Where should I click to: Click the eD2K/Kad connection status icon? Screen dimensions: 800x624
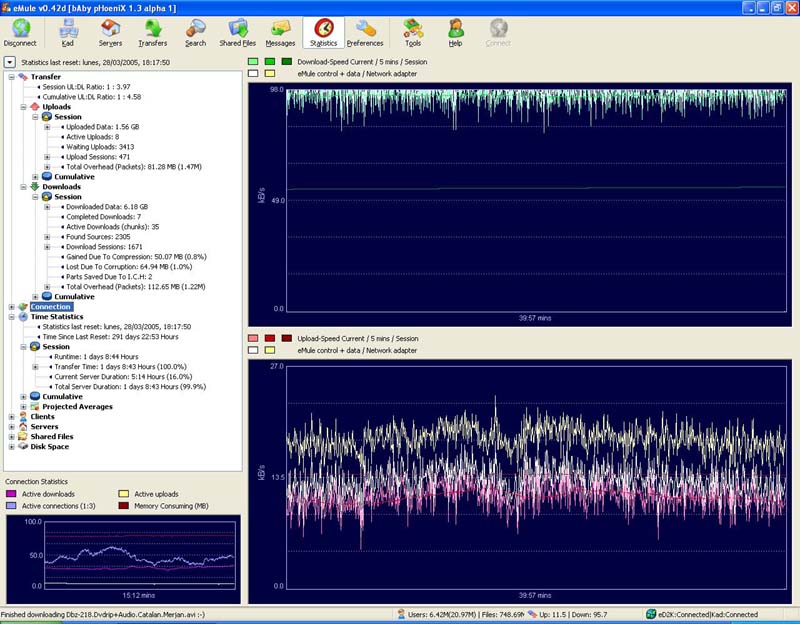coord(650,614)
